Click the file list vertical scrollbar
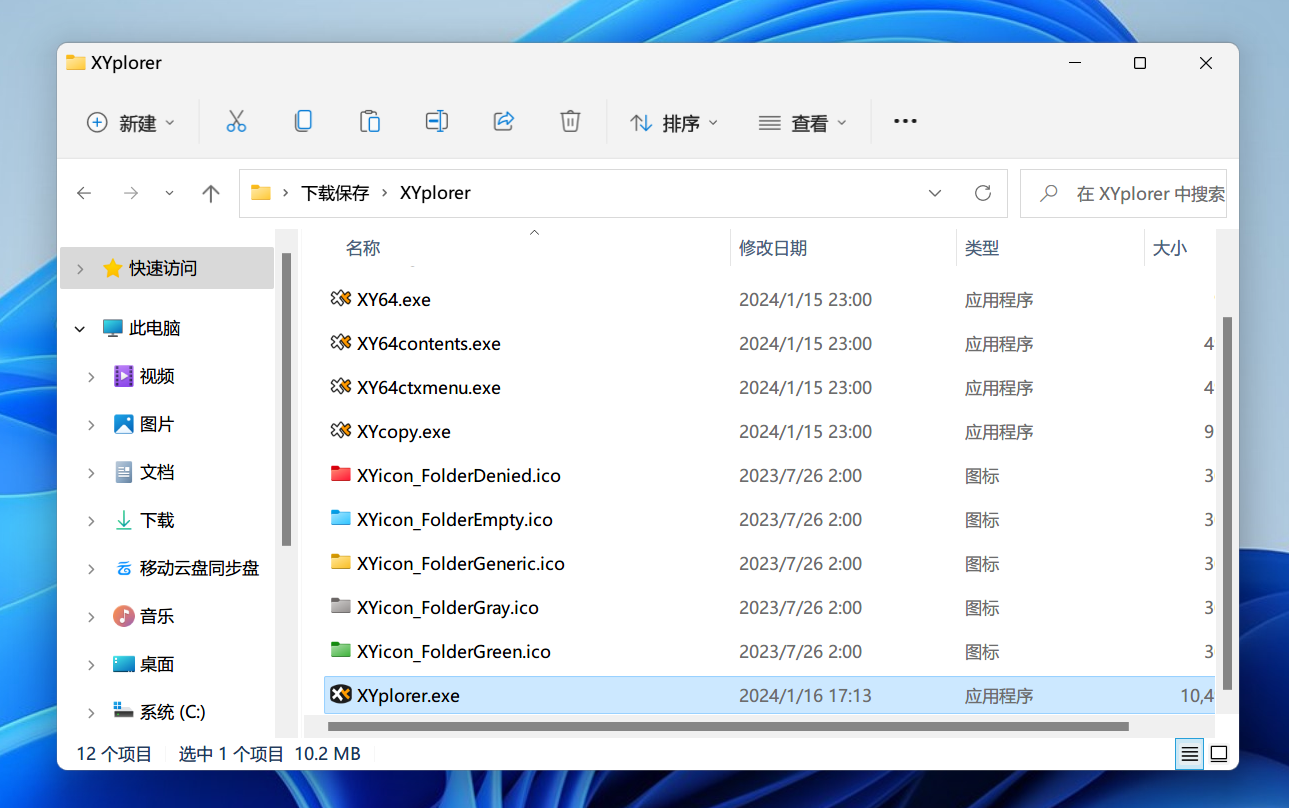Image resolution: width=1289 pixels, height=808 pixels. 1227,503
